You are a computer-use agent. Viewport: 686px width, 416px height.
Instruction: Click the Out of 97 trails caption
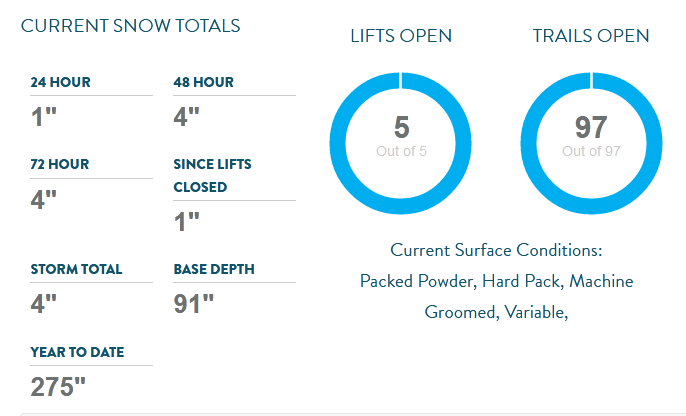591,151
